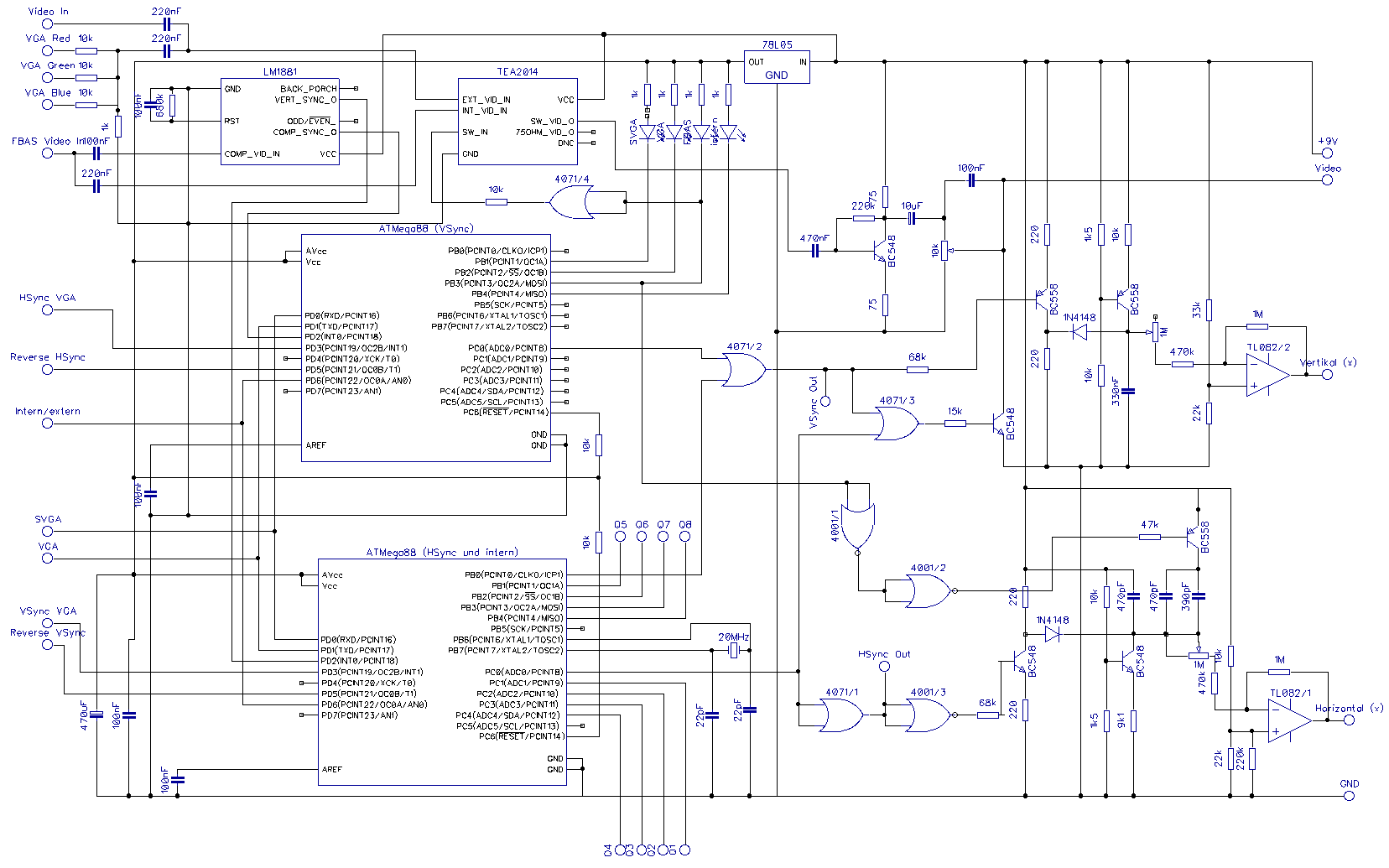
Task: Select the 4071/4 OR gate symbol
Action: [x=570, y=202]
